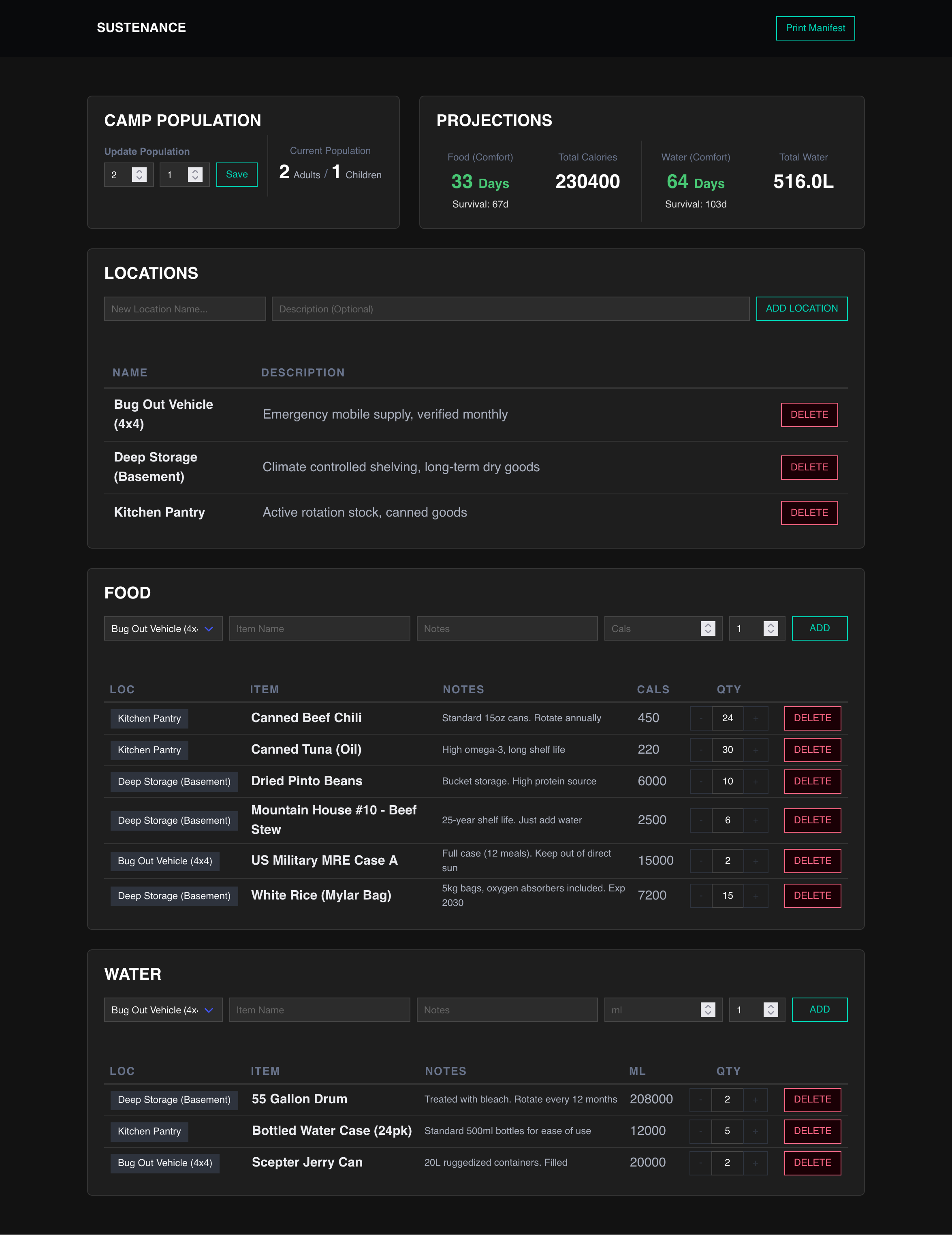This screenshot has height=1235, width=952.
Task: Delete the Kitchen Pantry location
Action: (809, 512)
